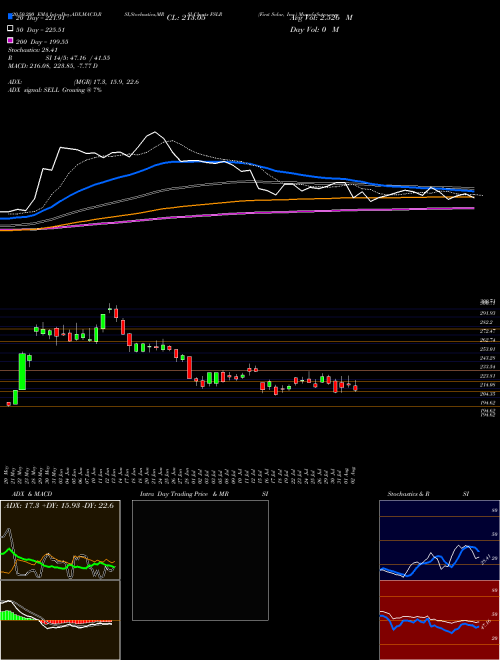Click the white 50 Day legend swatch

click(x=11, y=29)
